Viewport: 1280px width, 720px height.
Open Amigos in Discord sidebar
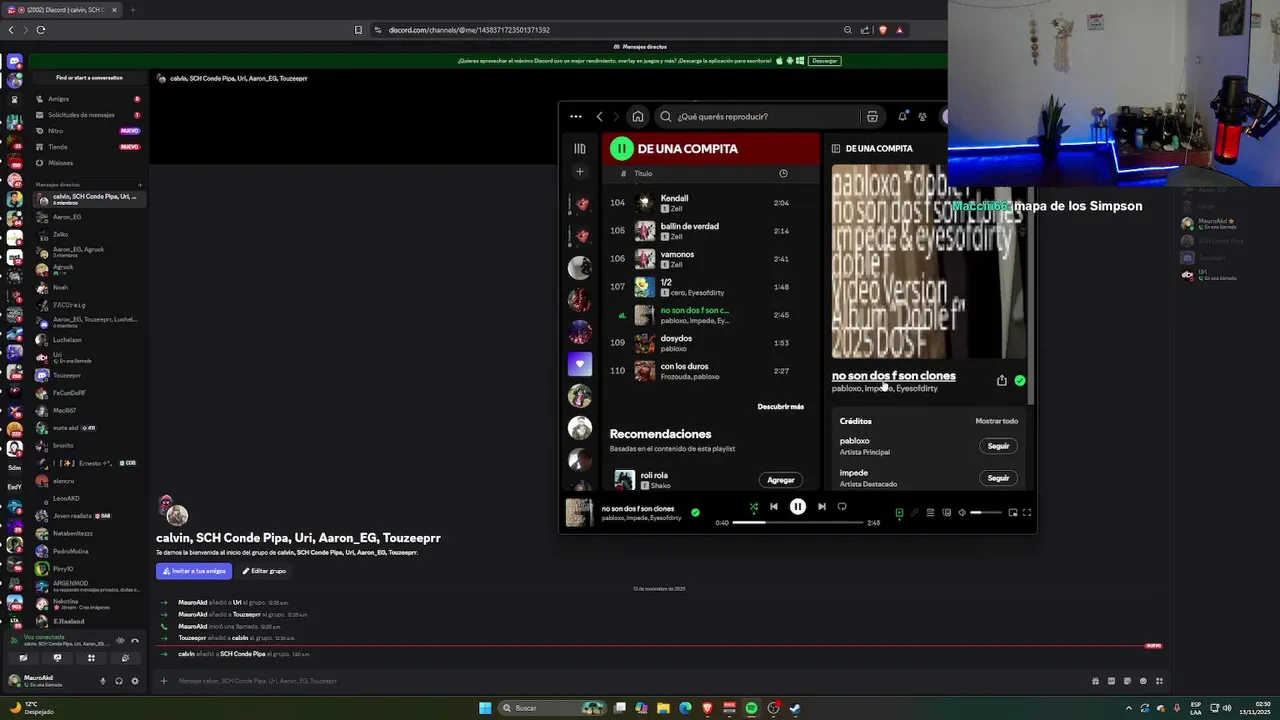pyautogui.click(x=88, y=99)
